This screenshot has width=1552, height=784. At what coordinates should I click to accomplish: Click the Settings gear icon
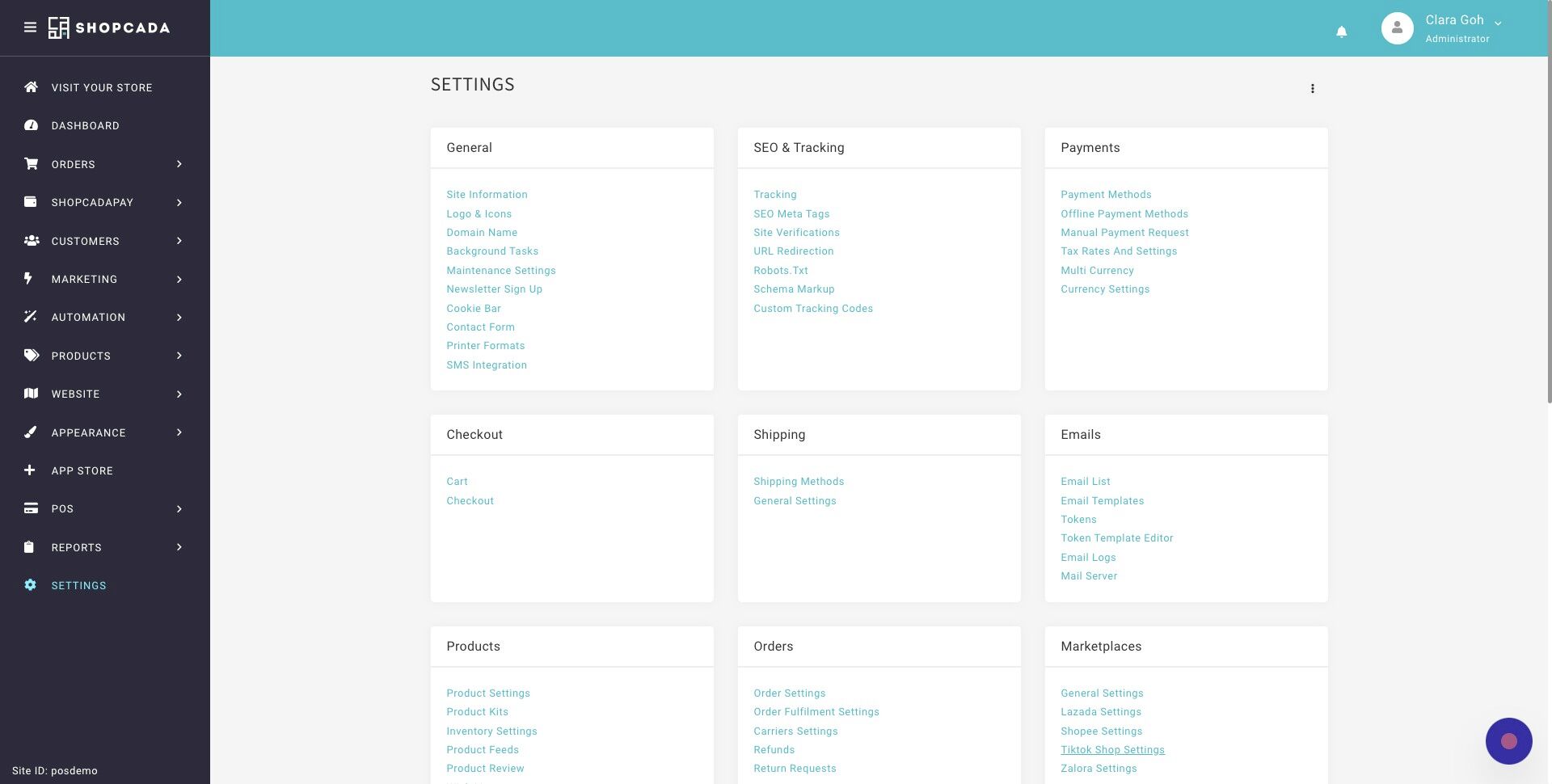click(x=31, y=585)
